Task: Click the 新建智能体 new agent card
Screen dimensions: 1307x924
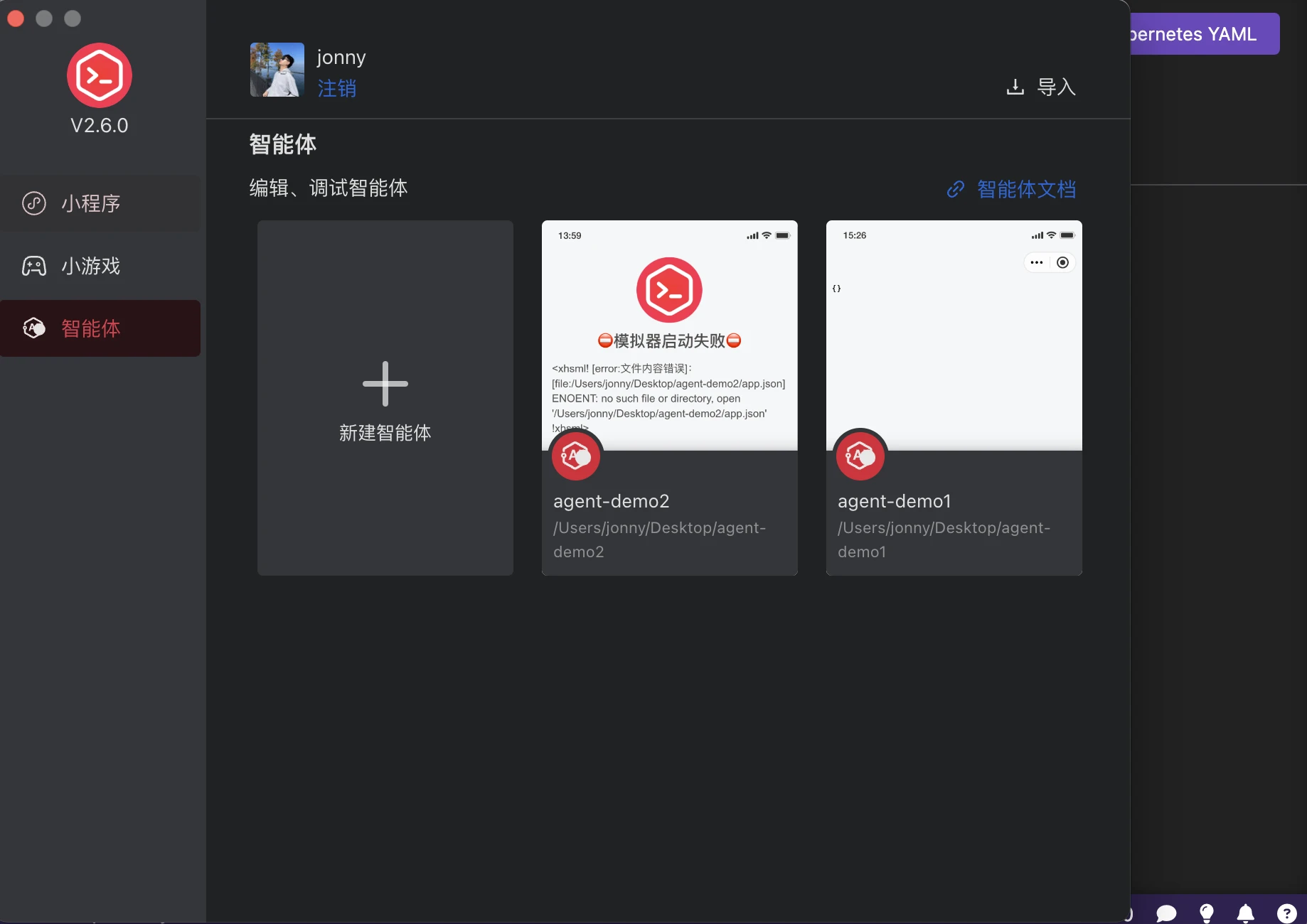Action: click(385, 398)
